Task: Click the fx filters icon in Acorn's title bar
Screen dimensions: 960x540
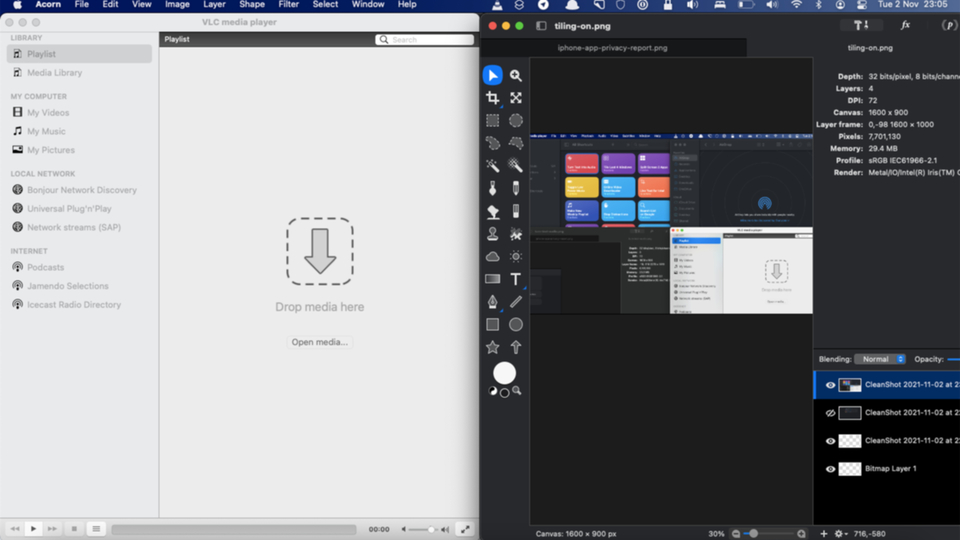Action: pyautogui.click(x=906, y=26)
